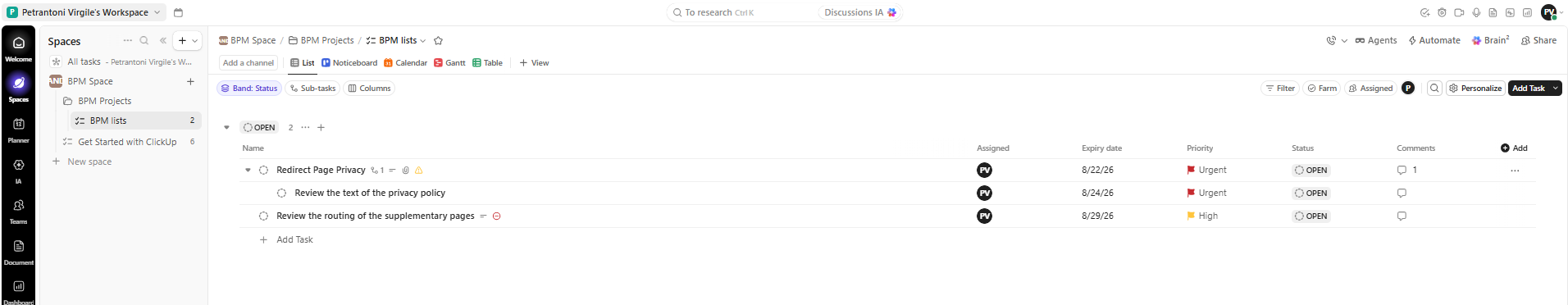Viewport: 1568px width, 305px height.
Task: Collapse the OPEN status group arrow
Action: (x=226, y=128)
